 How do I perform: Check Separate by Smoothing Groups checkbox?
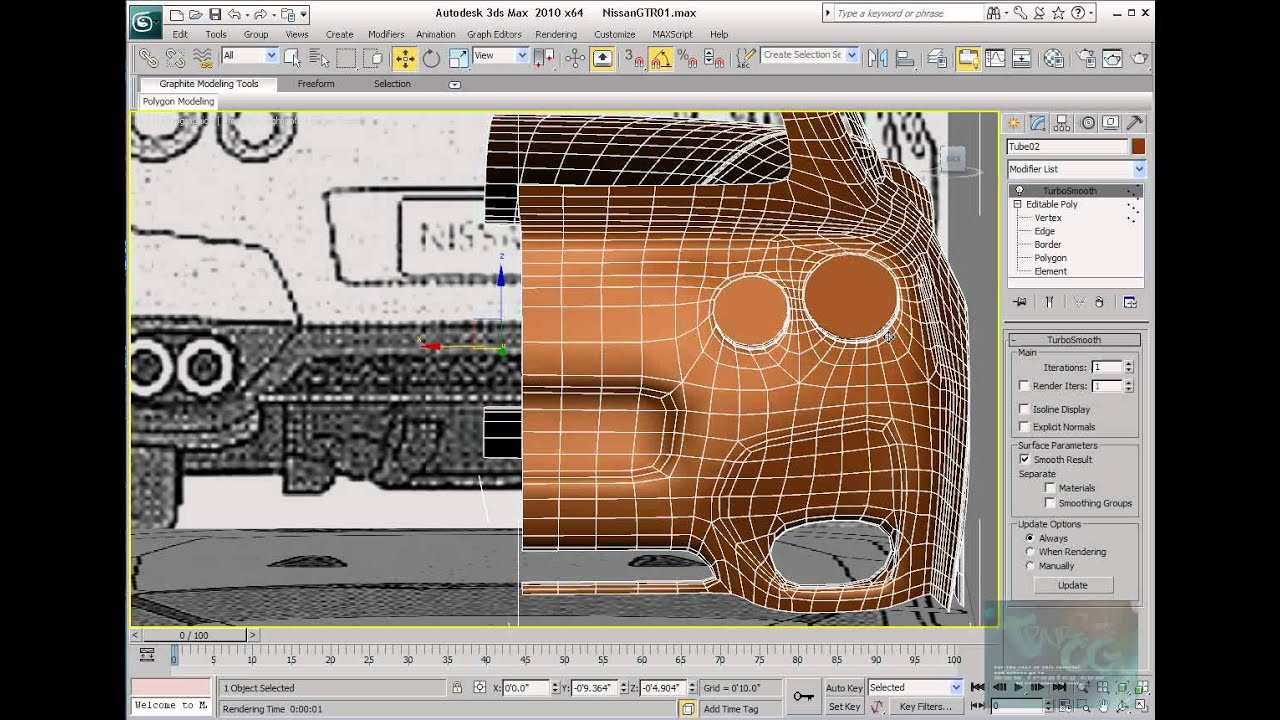coord(1050,503)
